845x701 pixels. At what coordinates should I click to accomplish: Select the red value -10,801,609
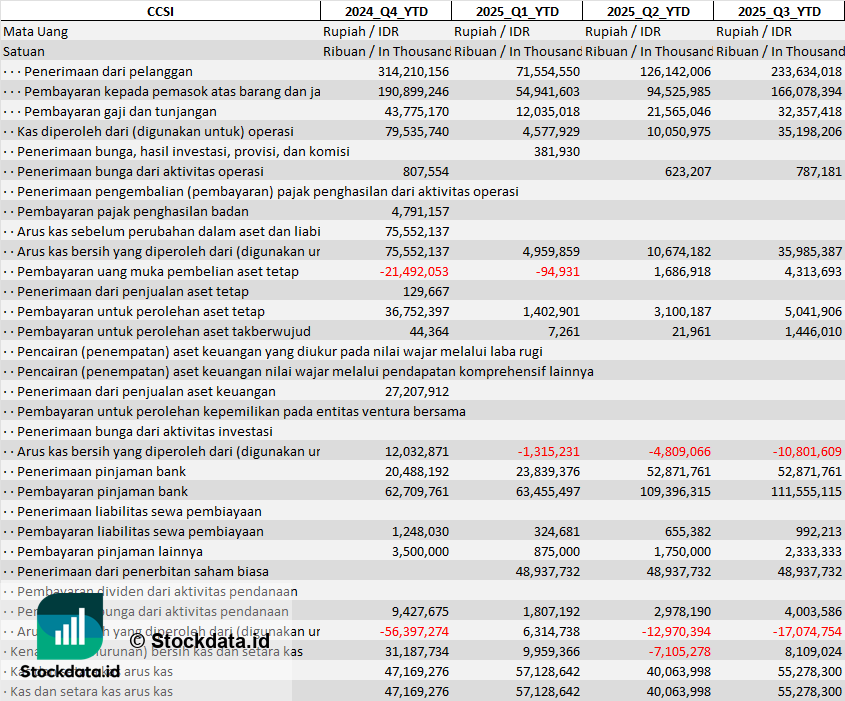coord(807,452)
